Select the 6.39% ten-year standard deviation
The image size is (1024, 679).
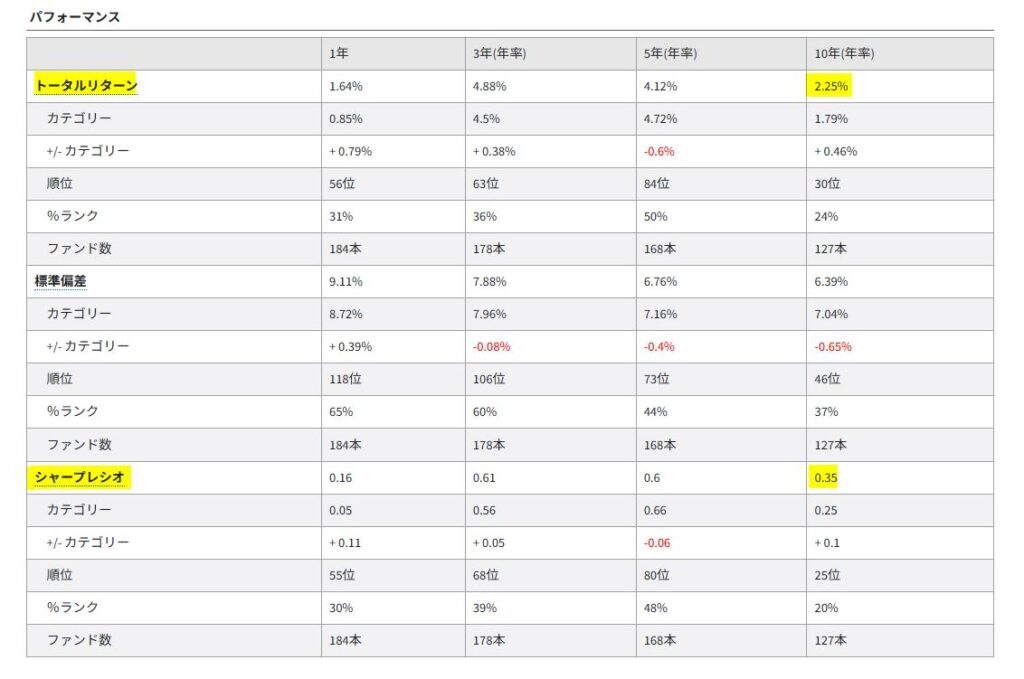pyautogui.click(x=831, y=281)
